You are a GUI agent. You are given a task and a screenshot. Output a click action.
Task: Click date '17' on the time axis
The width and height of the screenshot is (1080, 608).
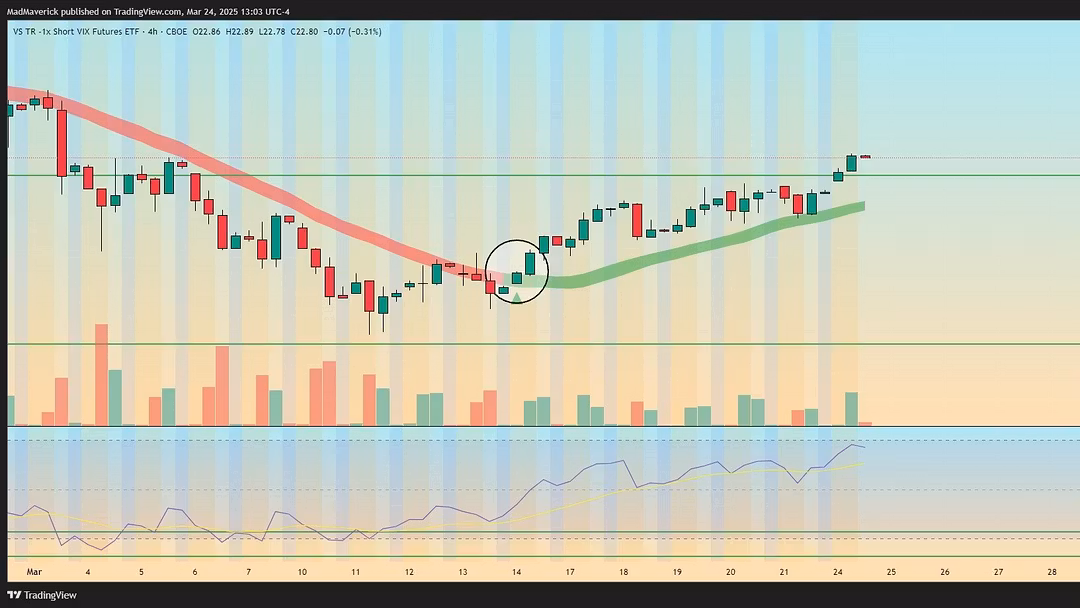(570, 572)
